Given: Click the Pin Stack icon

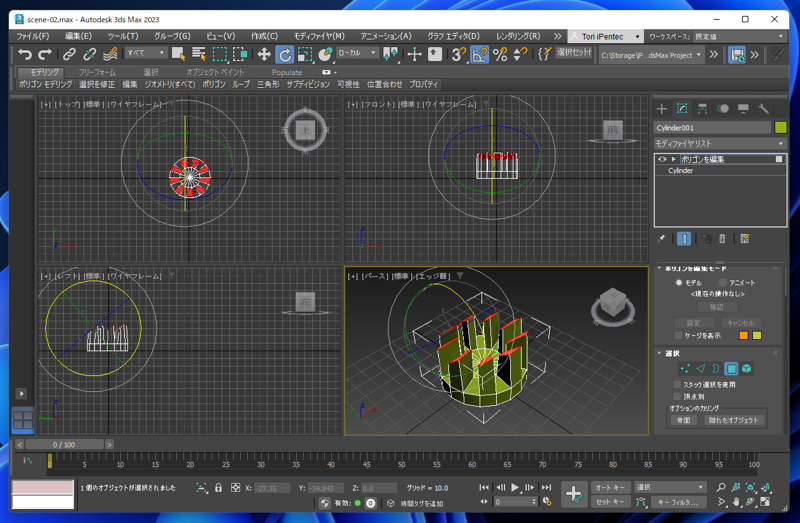Looking at the screenshot, I should click(x=661, y=238).
